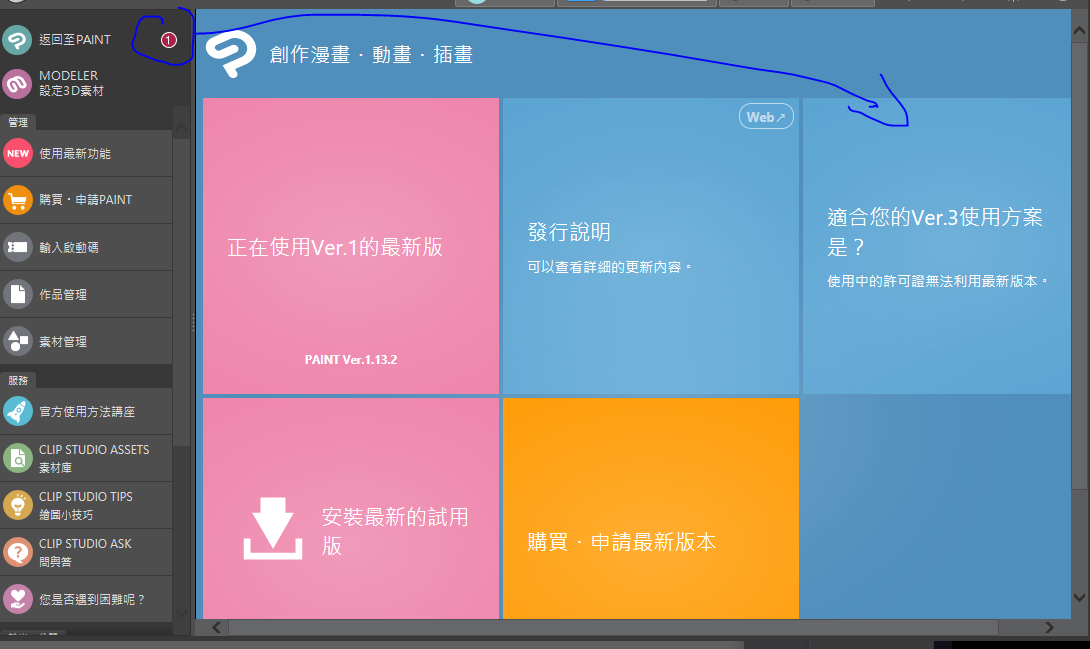Viewport: 1090px width, 649px height.
Task: Select the 輸入啟動碼 ticket icon
Action: [18, 247]
